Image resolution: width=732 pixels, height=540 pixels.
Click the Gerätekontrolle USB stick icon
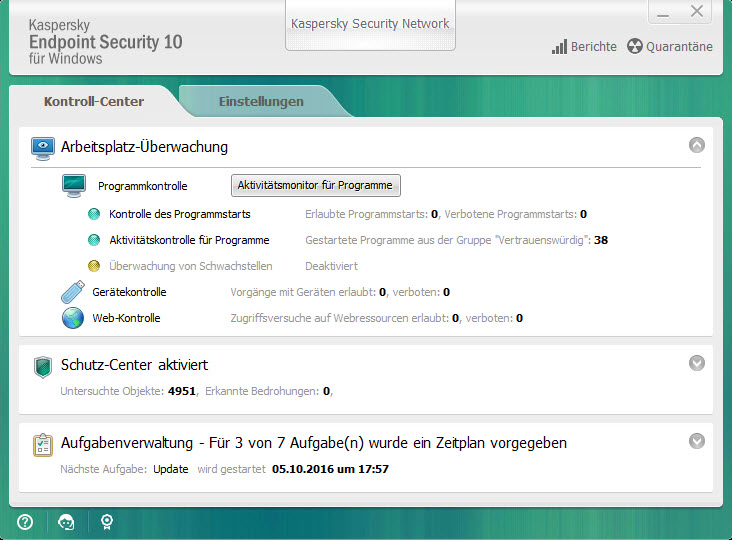pos(73,292)
